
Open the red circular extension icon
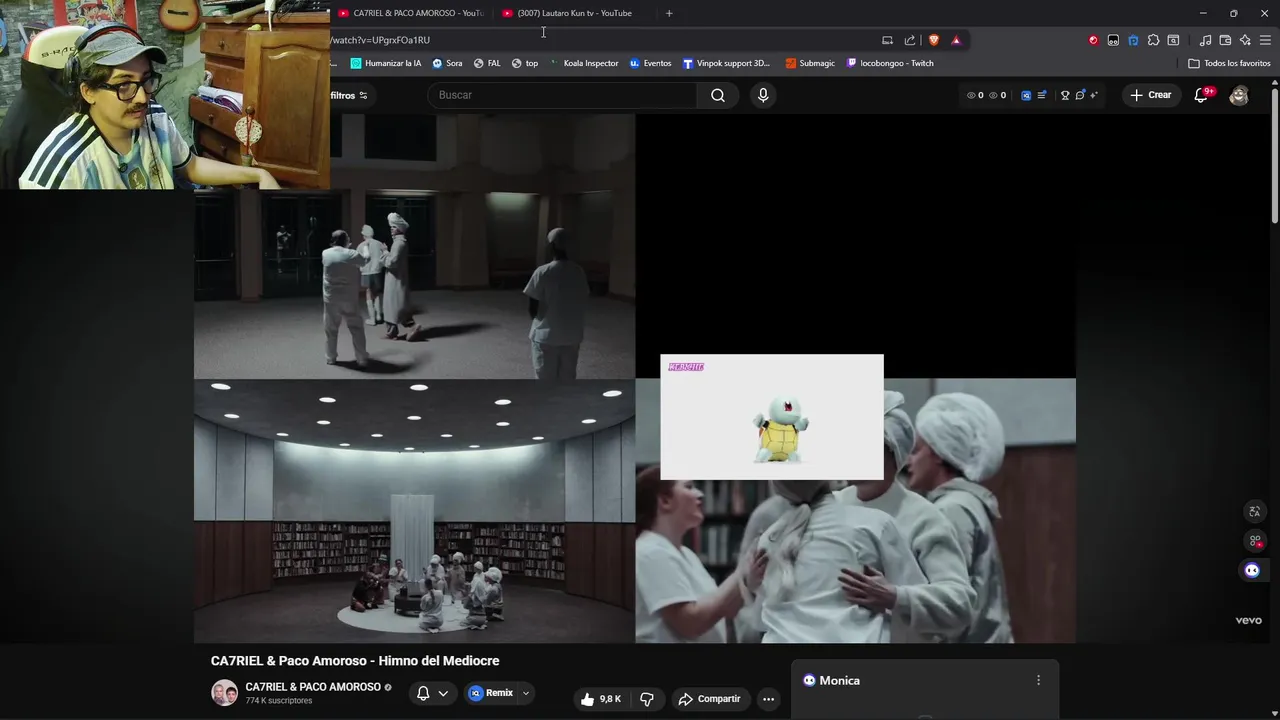pyautogui.click(x=1093, y=40)
